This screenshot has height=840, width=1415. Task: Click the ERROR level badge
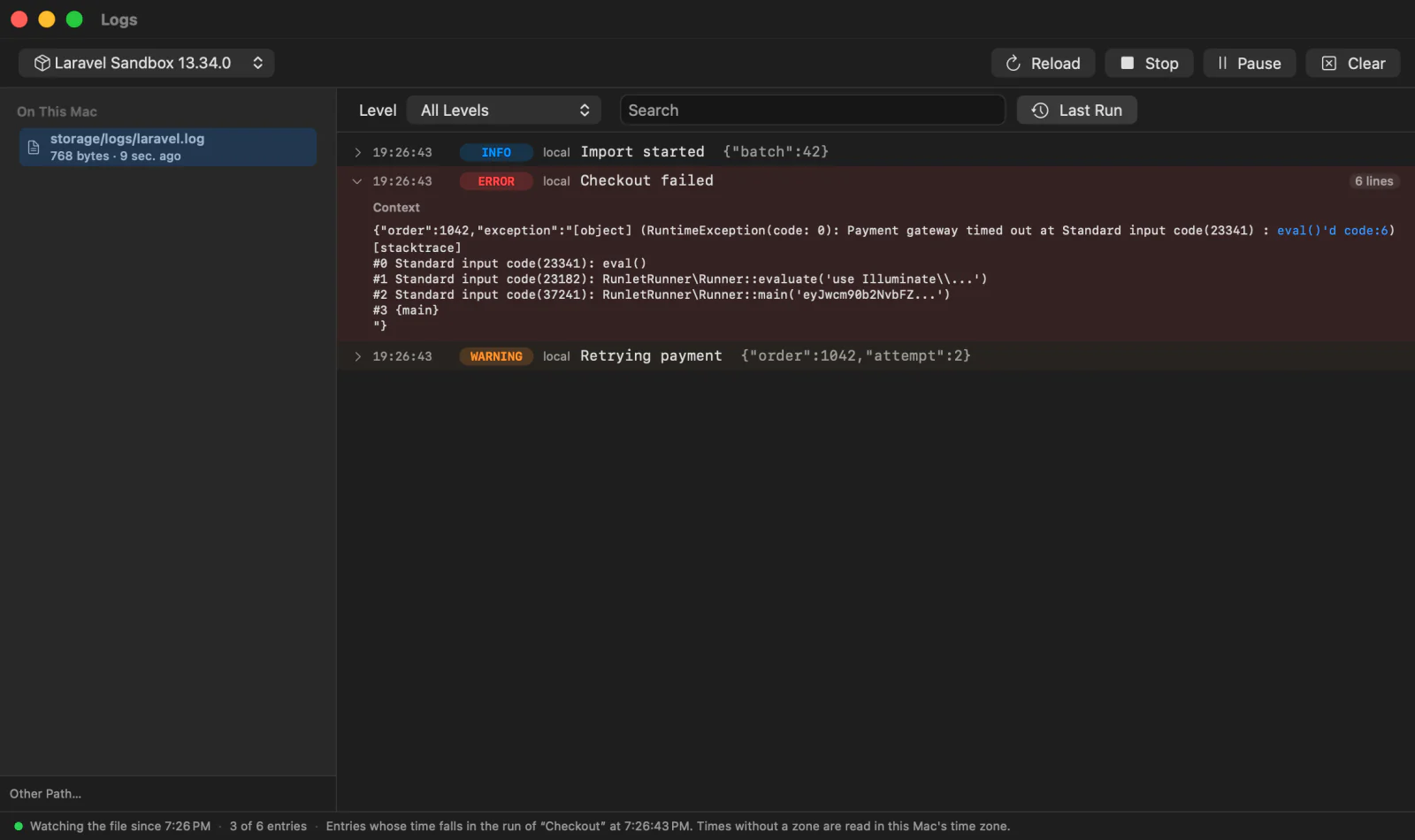pos(496,181)
